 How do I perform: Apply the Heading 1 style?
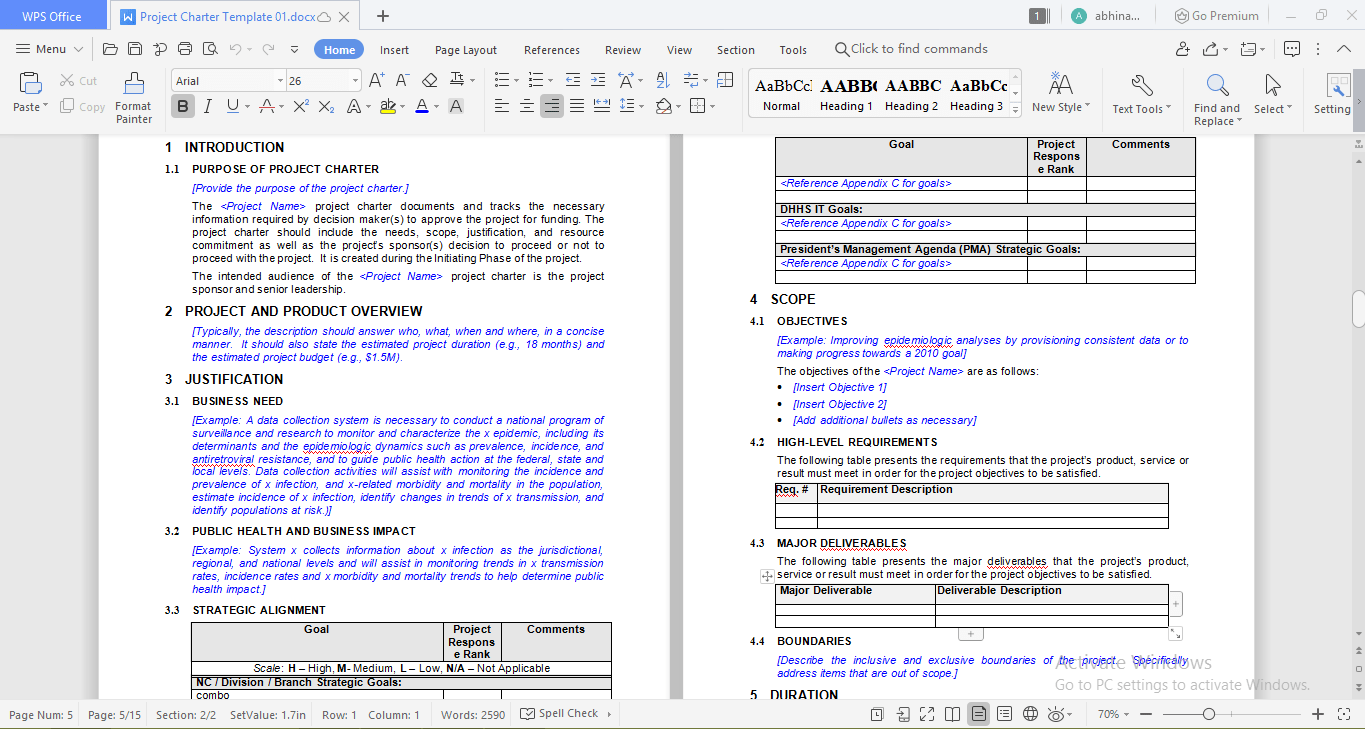point(846,94)
